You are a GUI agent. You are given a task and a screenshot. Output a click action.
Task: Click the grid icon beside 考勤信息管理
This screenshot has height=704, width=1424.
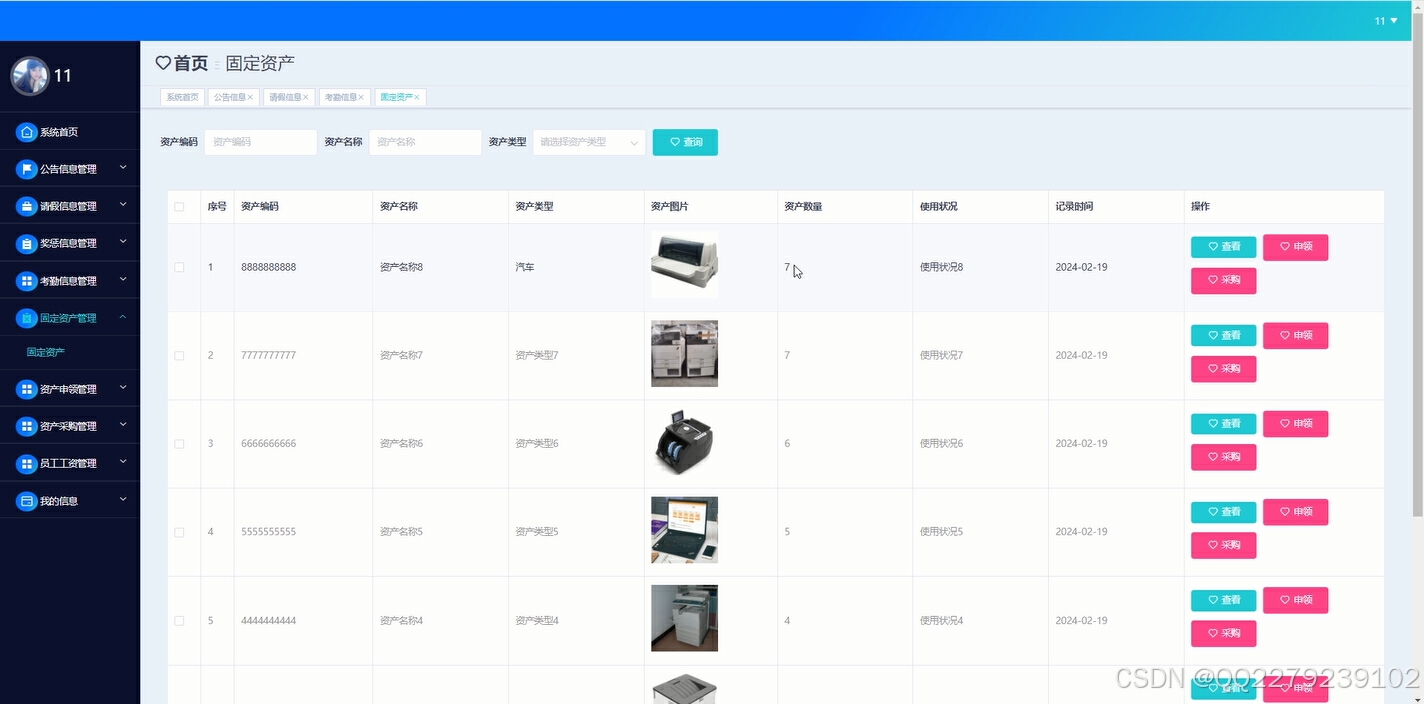25,280
